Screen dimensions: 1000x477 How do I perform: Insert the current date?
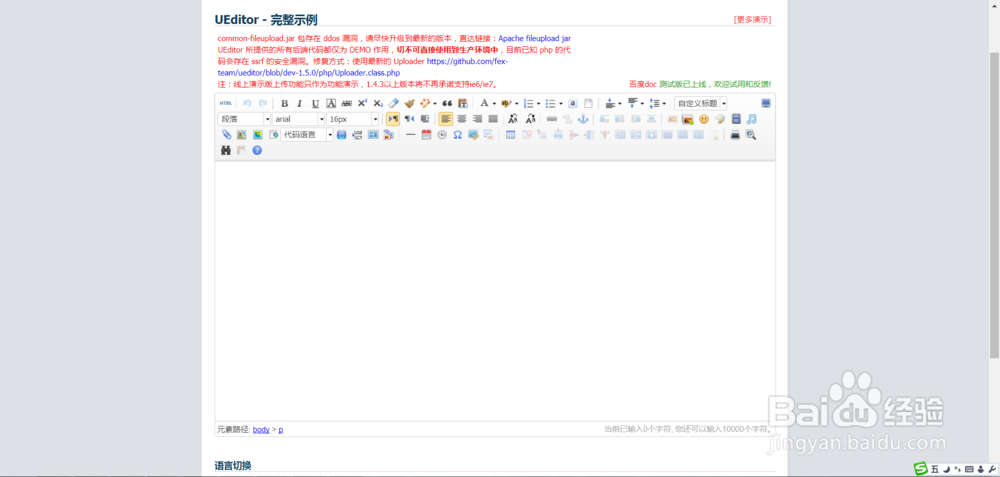tap(426, 135)
